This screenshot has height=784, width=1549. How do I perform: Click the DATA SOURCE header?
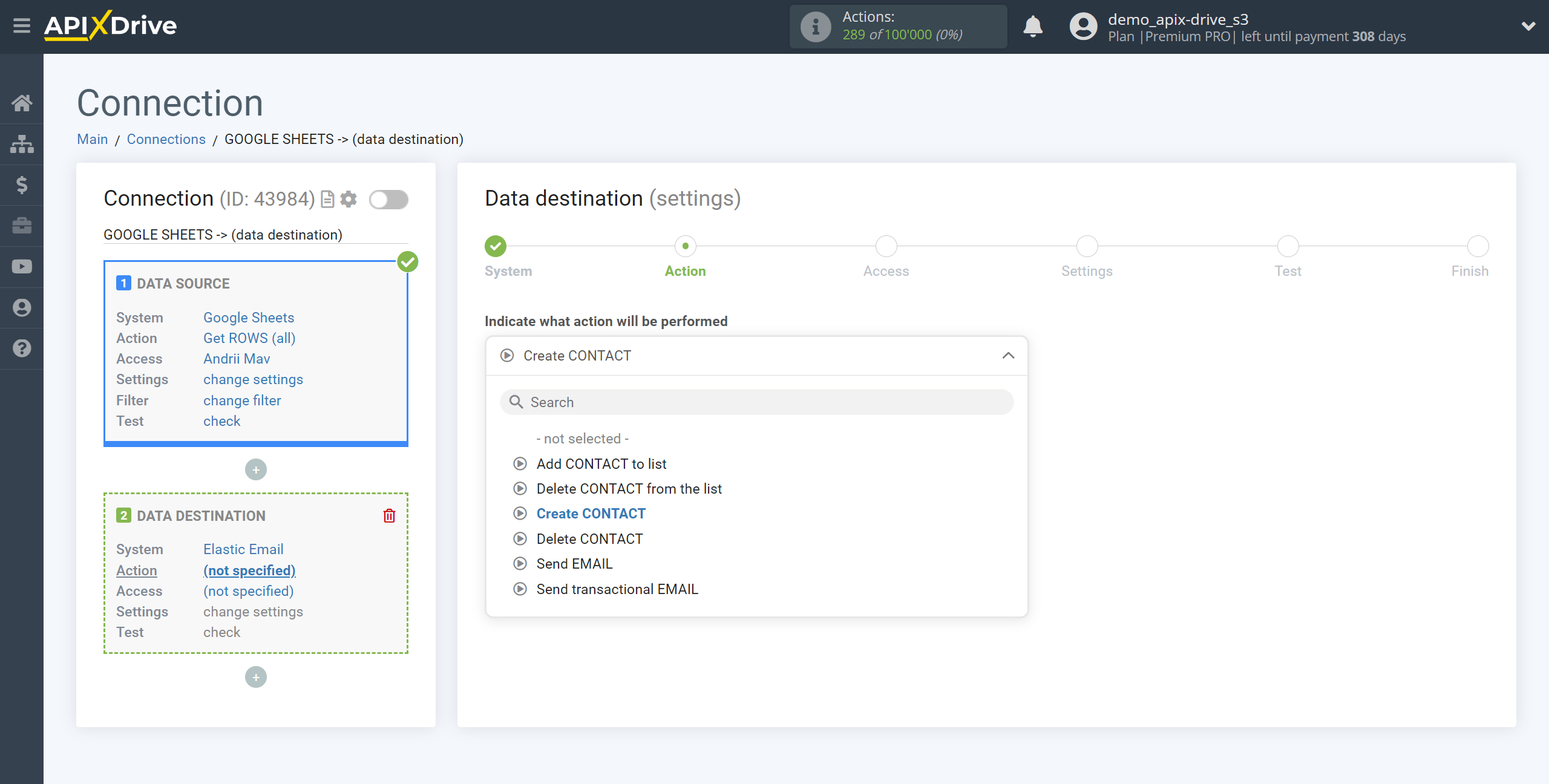coord(183,284)
